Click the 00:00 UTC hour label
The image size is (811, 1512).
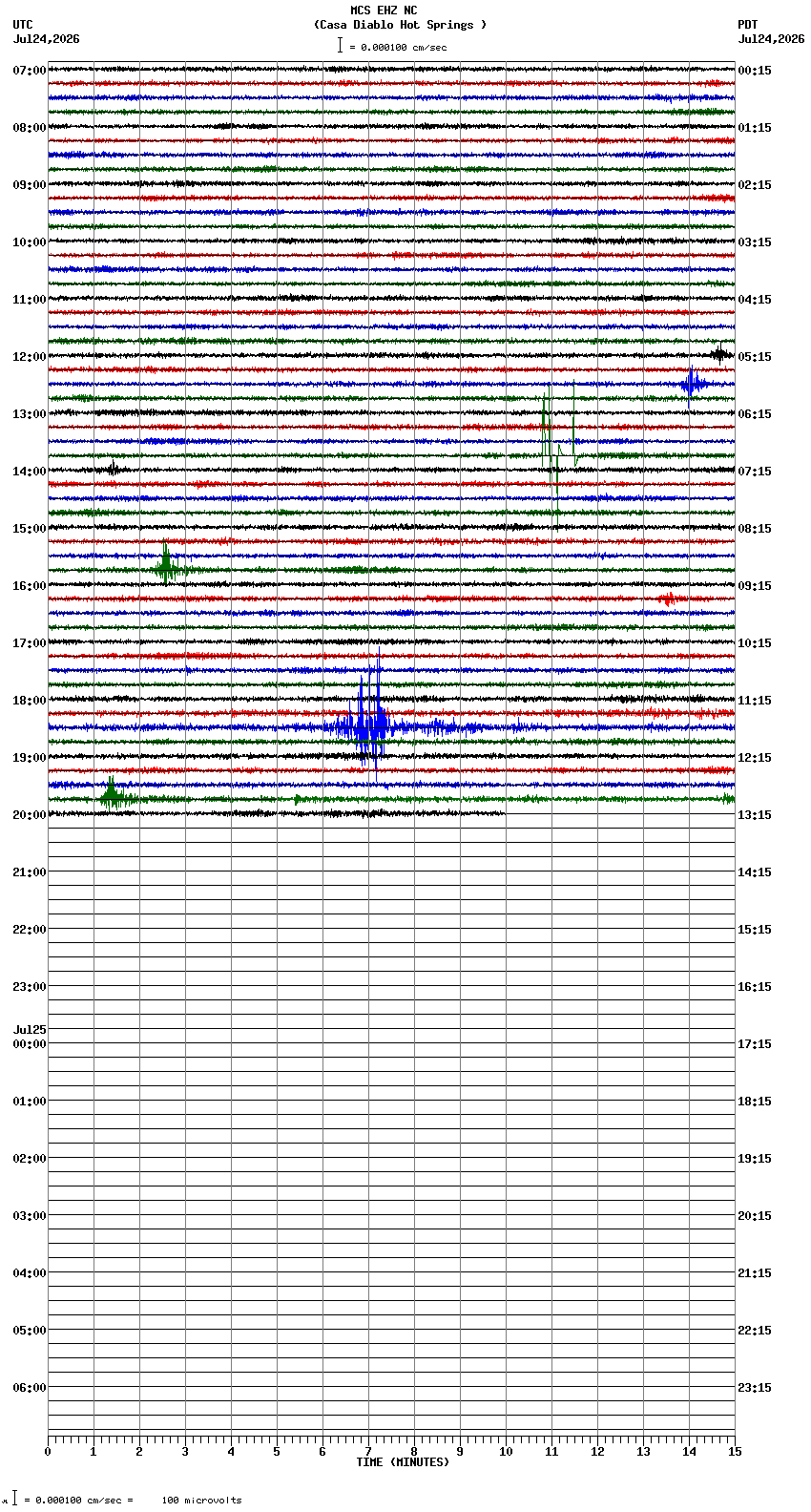[30, 1044]
